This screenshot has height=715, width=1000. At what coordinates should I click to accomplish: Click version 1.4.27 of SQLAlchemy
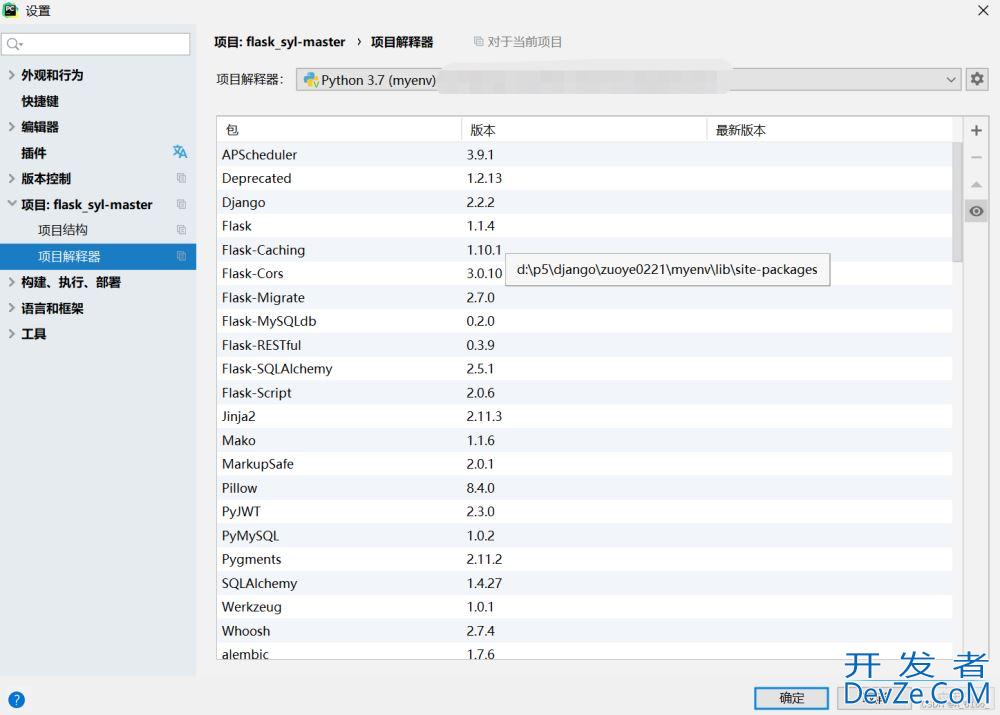tap(484, 583)
